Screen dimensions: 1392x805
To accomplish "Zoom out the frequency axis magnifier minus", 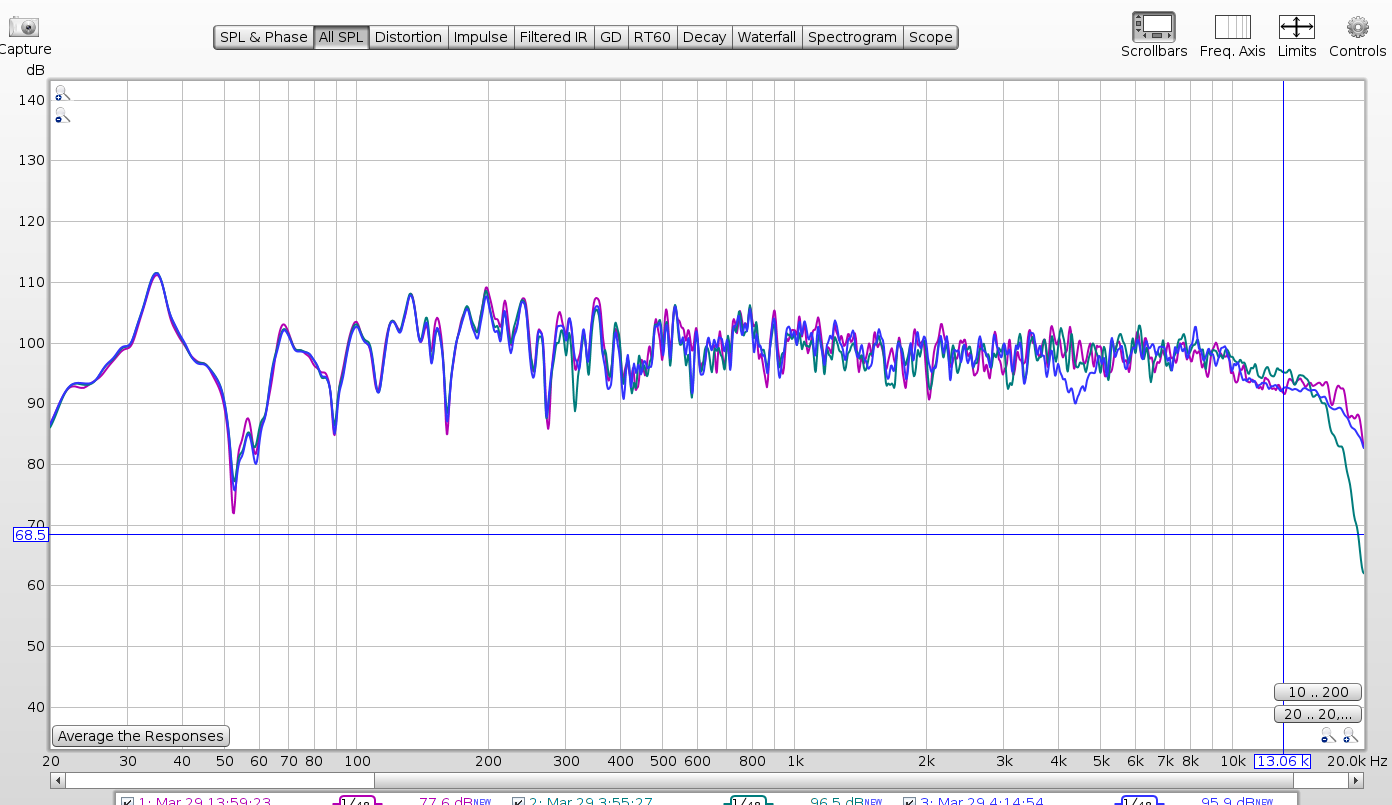I will (1327, 736).
